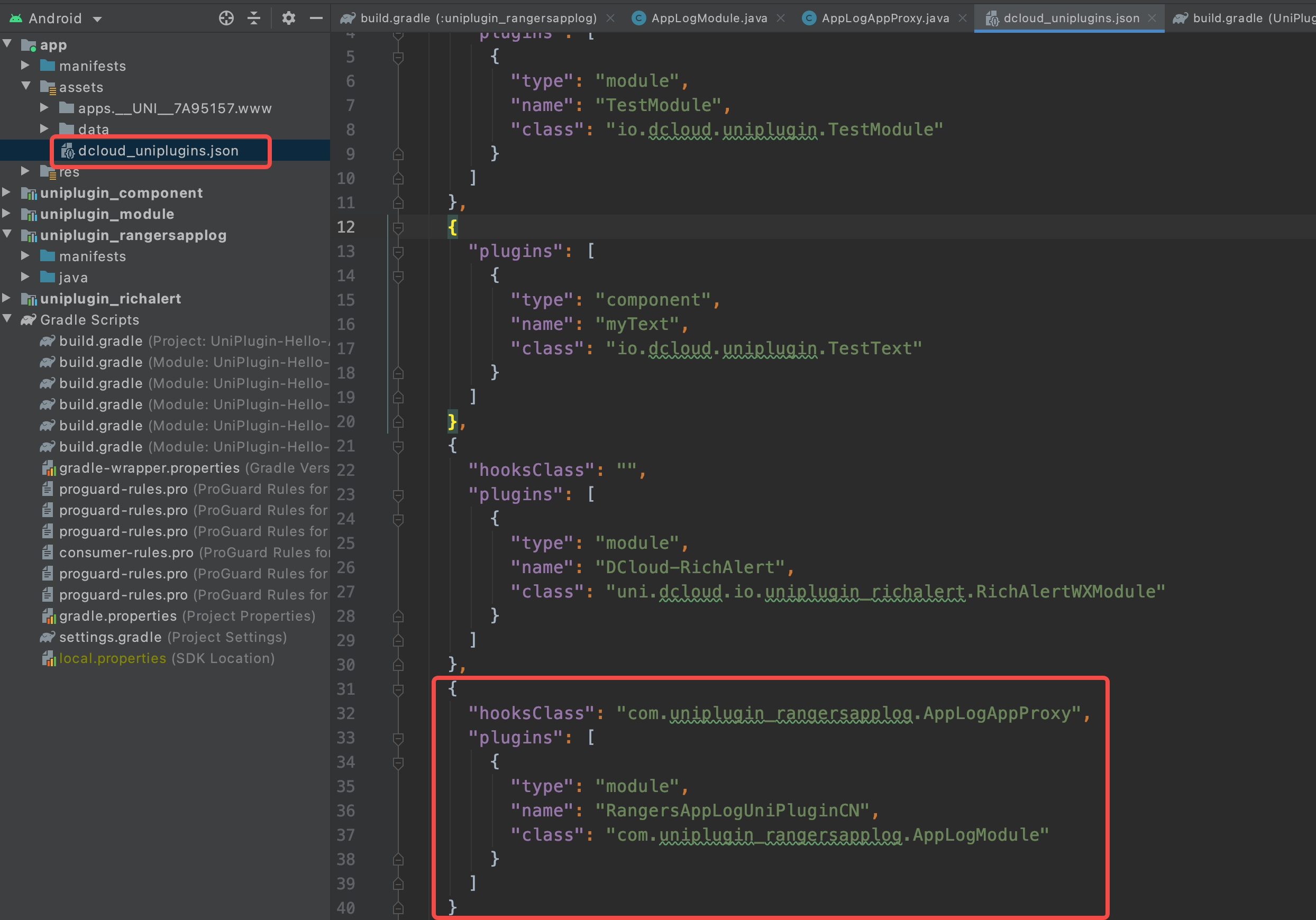The image size is (1316, 920).
Task: Open settings.gradle (Project Settings)
Action: (x=164, y=637)
